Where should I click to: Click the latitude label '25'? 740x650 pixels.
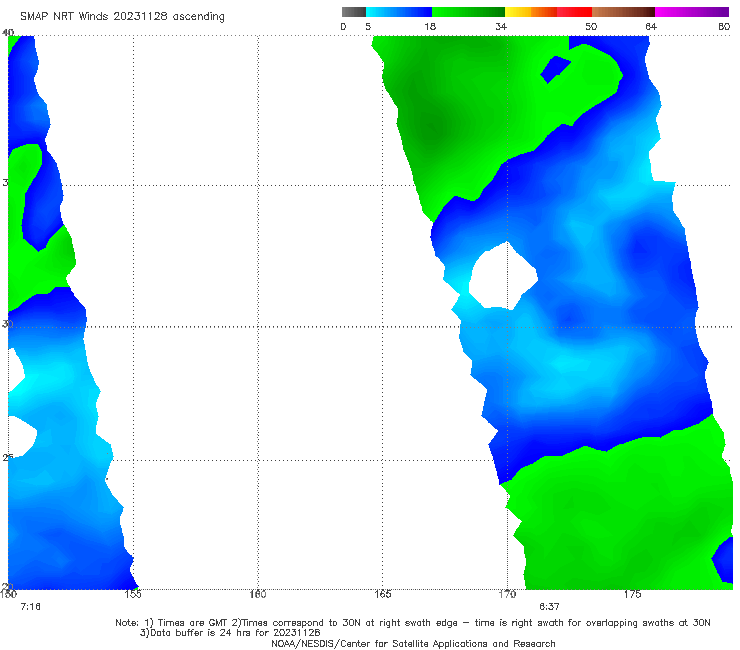(8, 457)
